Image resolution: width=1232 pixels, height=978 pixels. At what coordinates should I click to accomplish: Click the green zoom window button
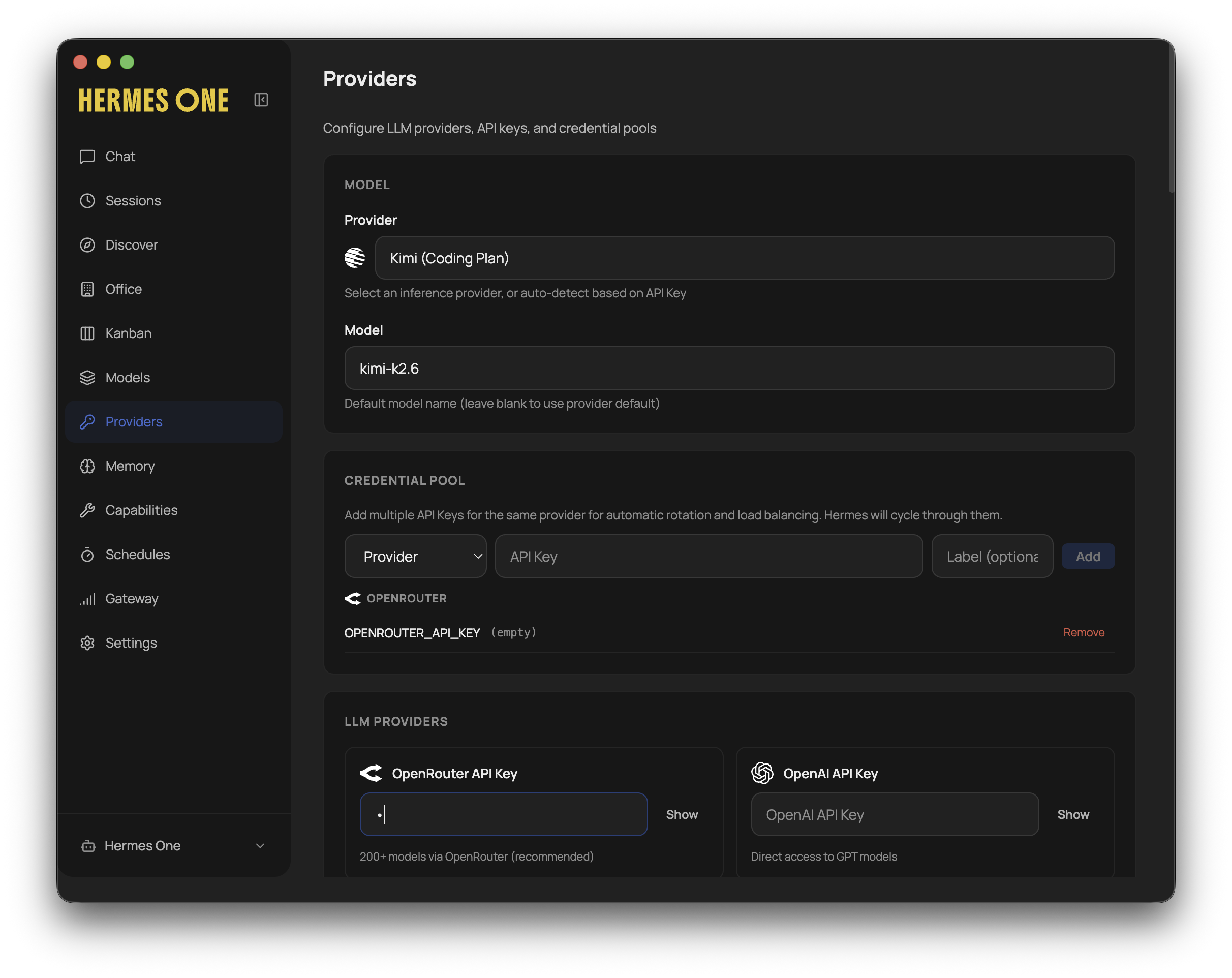(127, 62)
